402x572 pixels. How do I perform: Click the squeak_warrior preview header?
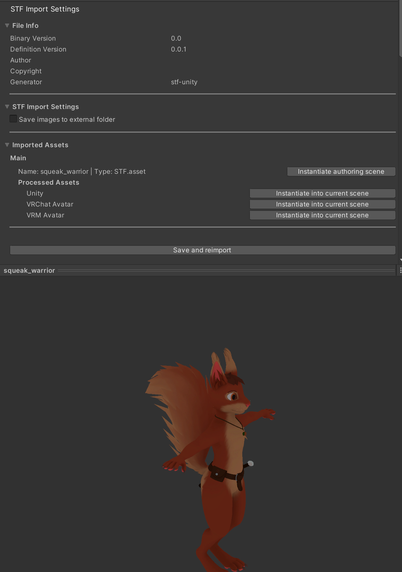pyautogui.click(x=29, y=270)
